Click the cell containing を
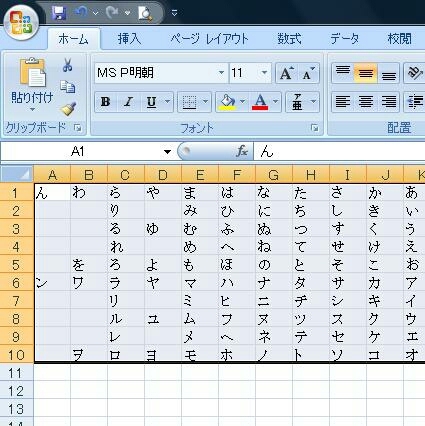Viewport: 425px width, 426px height. (x=89, y=265)
